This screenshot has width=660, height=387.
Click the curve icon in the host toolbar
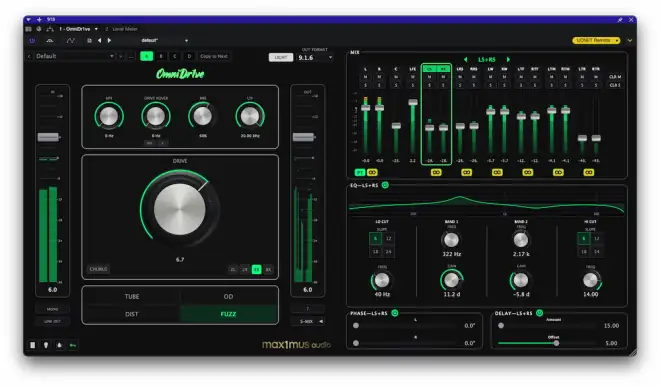(x=70, y=40)
